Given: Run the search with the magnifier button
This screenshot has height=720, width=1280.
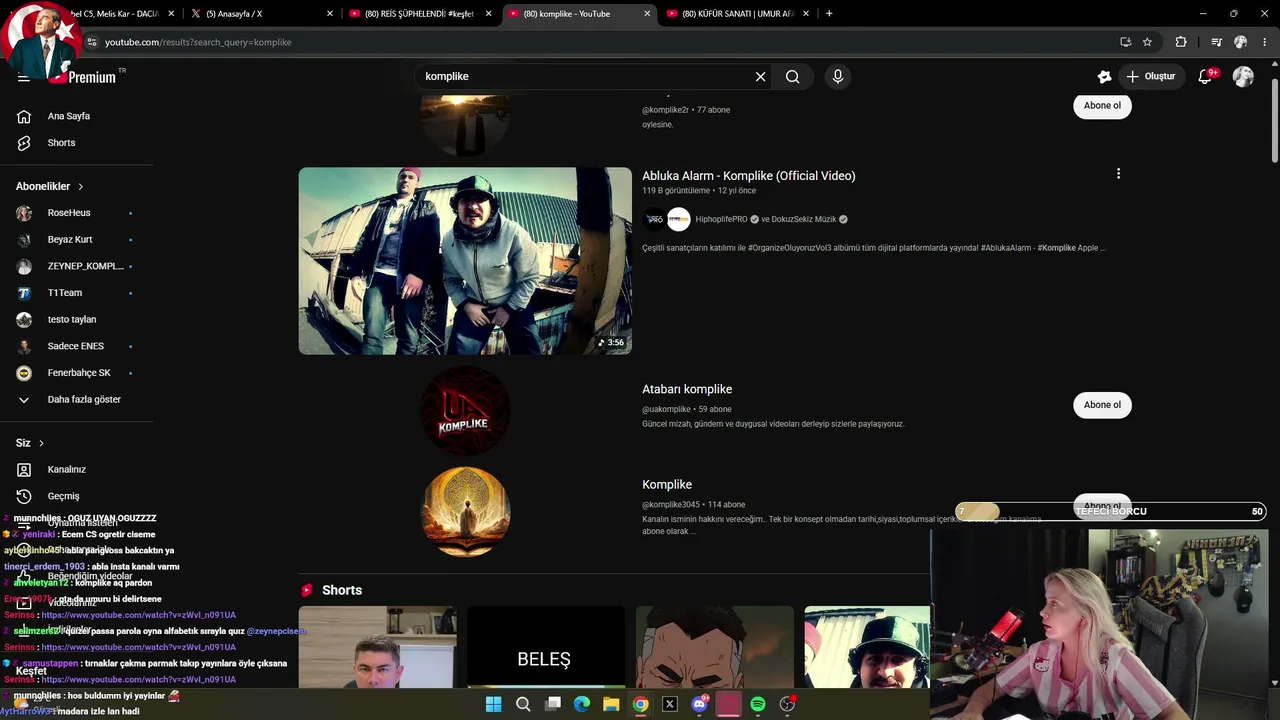Looking at the screenshot, I should tap(792, 77).
